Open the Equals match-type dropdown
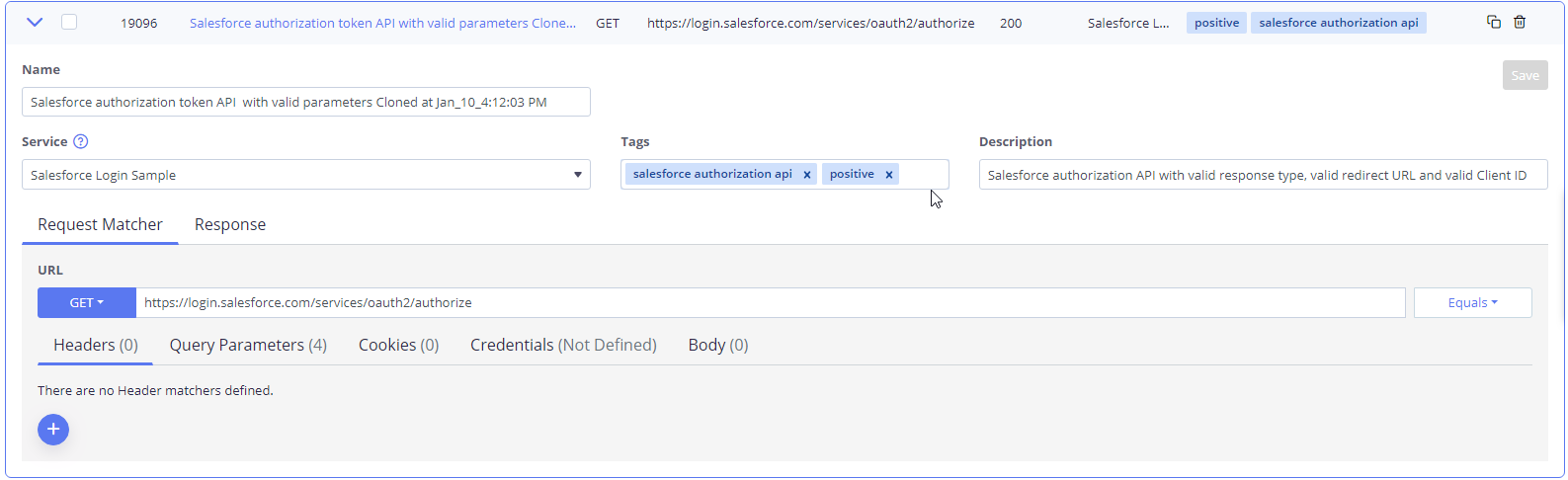This screenshot has height=480, width=1568. [1472, 303]
